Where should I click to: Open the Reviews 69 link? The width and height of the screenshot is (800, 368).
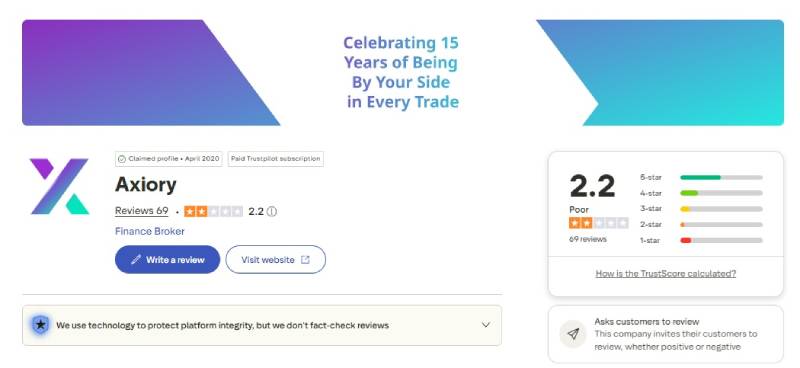[141, 211]
